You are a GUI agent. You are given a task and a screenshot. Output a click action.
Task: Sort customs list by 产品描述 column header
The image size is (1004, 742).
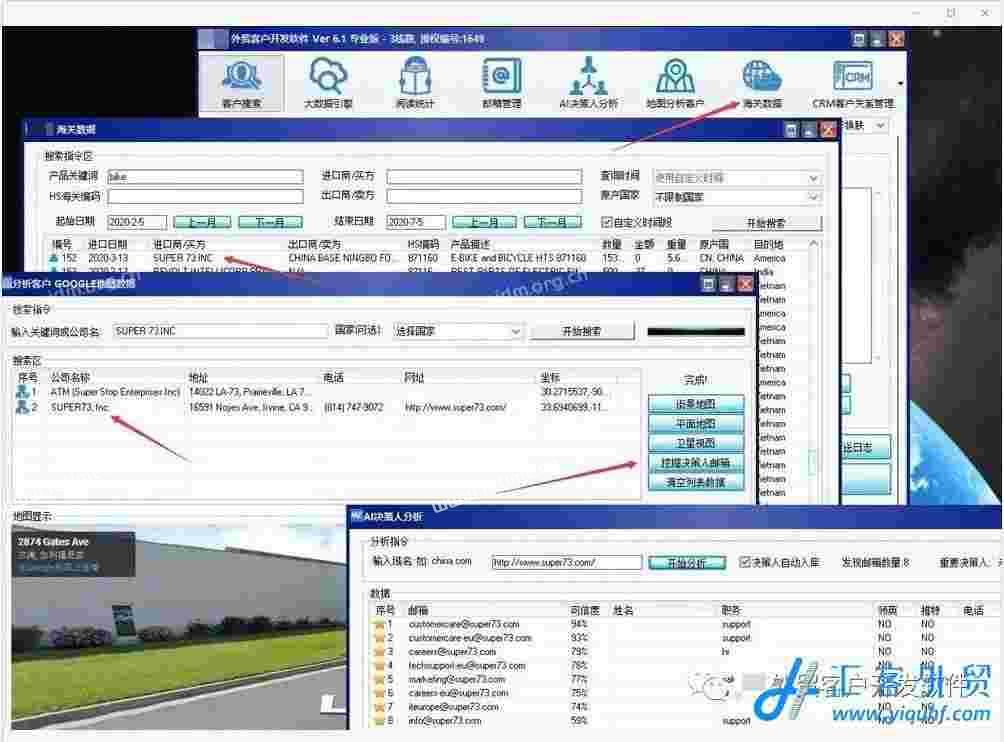(469, 245)
